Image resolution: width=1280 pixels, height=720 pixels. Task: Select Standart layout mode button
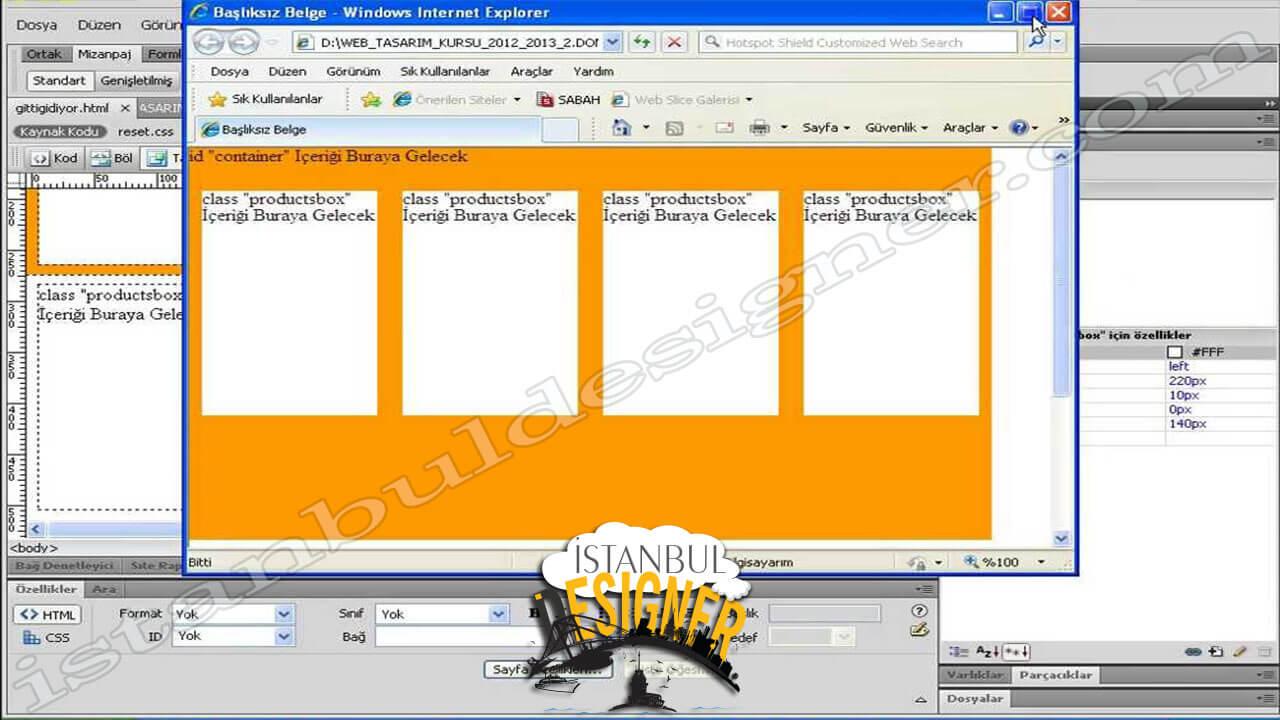click(59, 81)
